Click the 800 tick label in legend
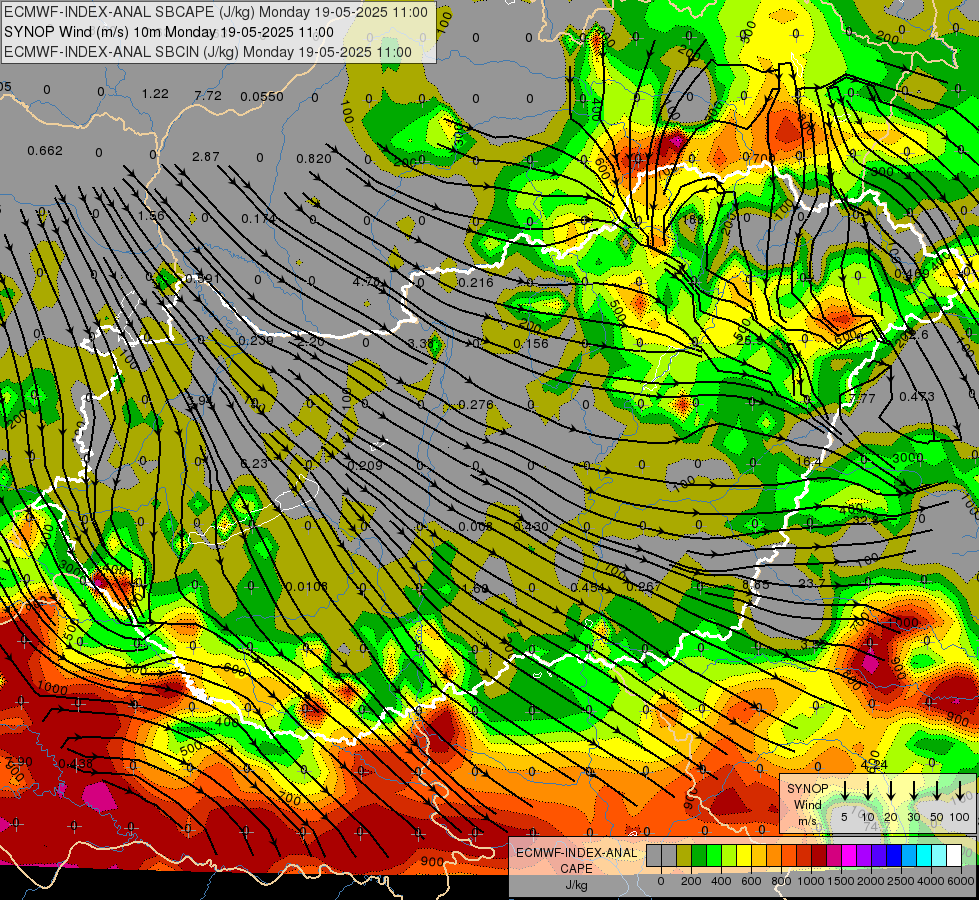Screen dimensions: 979x900 tap(781, 881)
